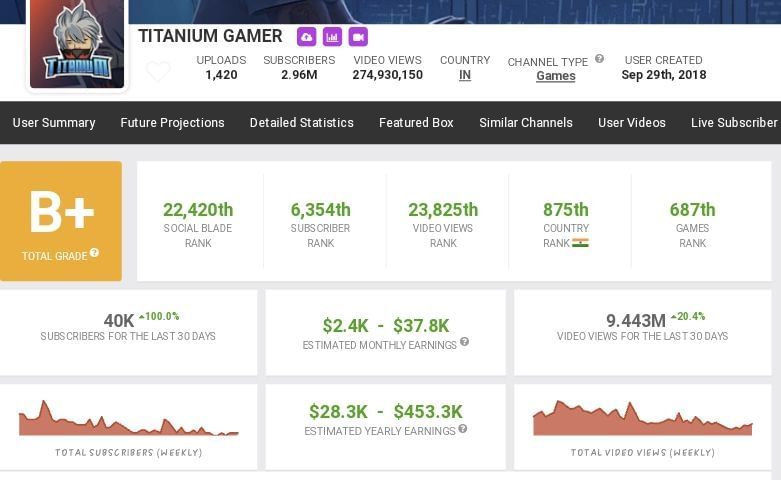781x480 pixels.
Task: Click the Games channel type link
Action: tap(555, 76)
